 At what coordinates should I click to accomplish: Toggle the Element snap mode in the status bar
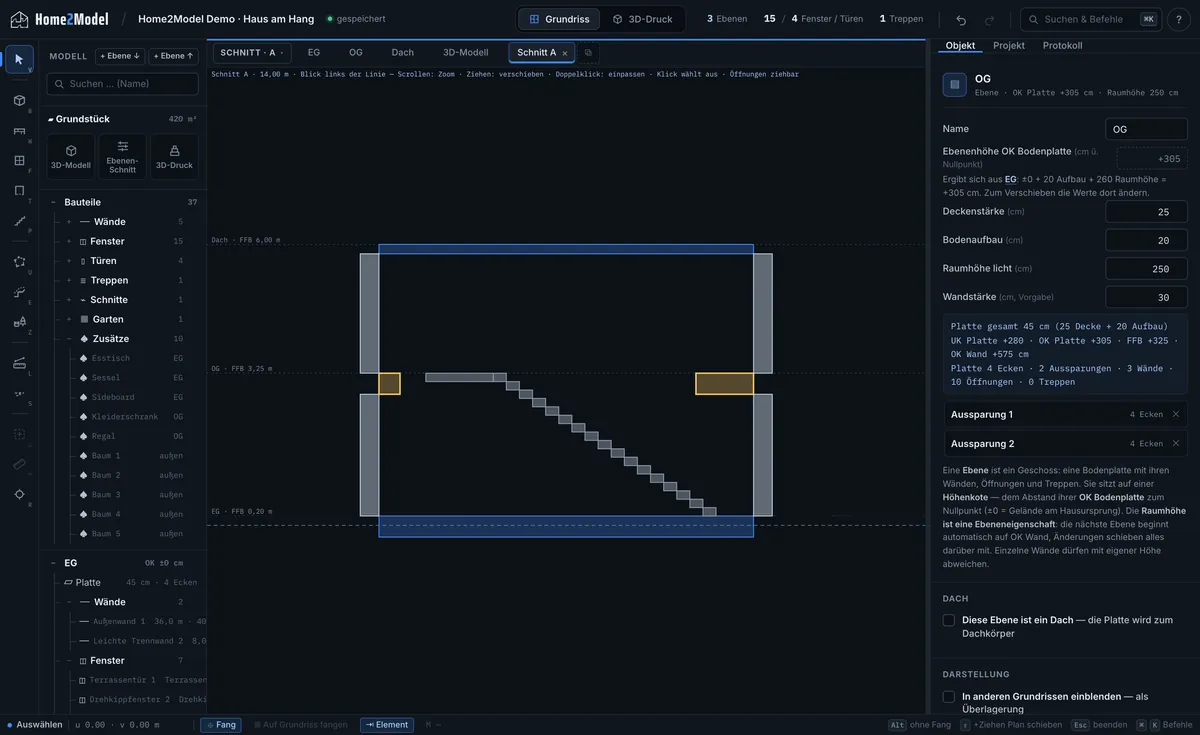(x=387, y=725)
